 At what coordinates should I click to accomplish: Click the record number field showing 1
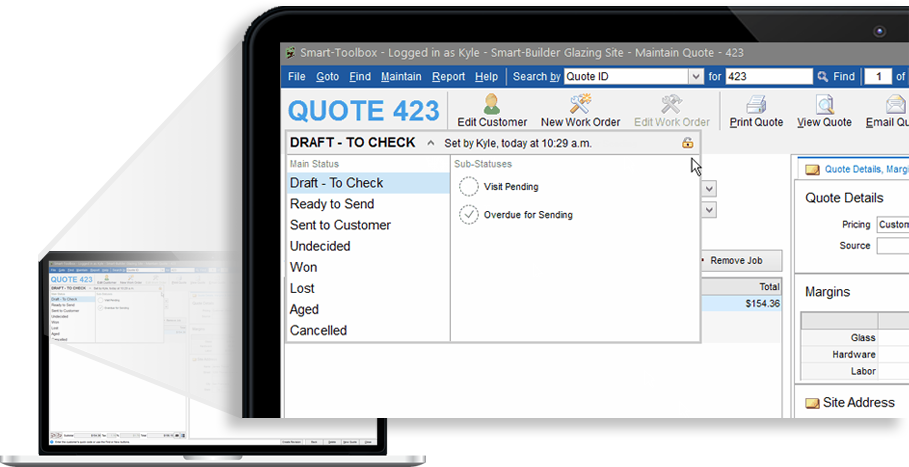pos(878,76)
